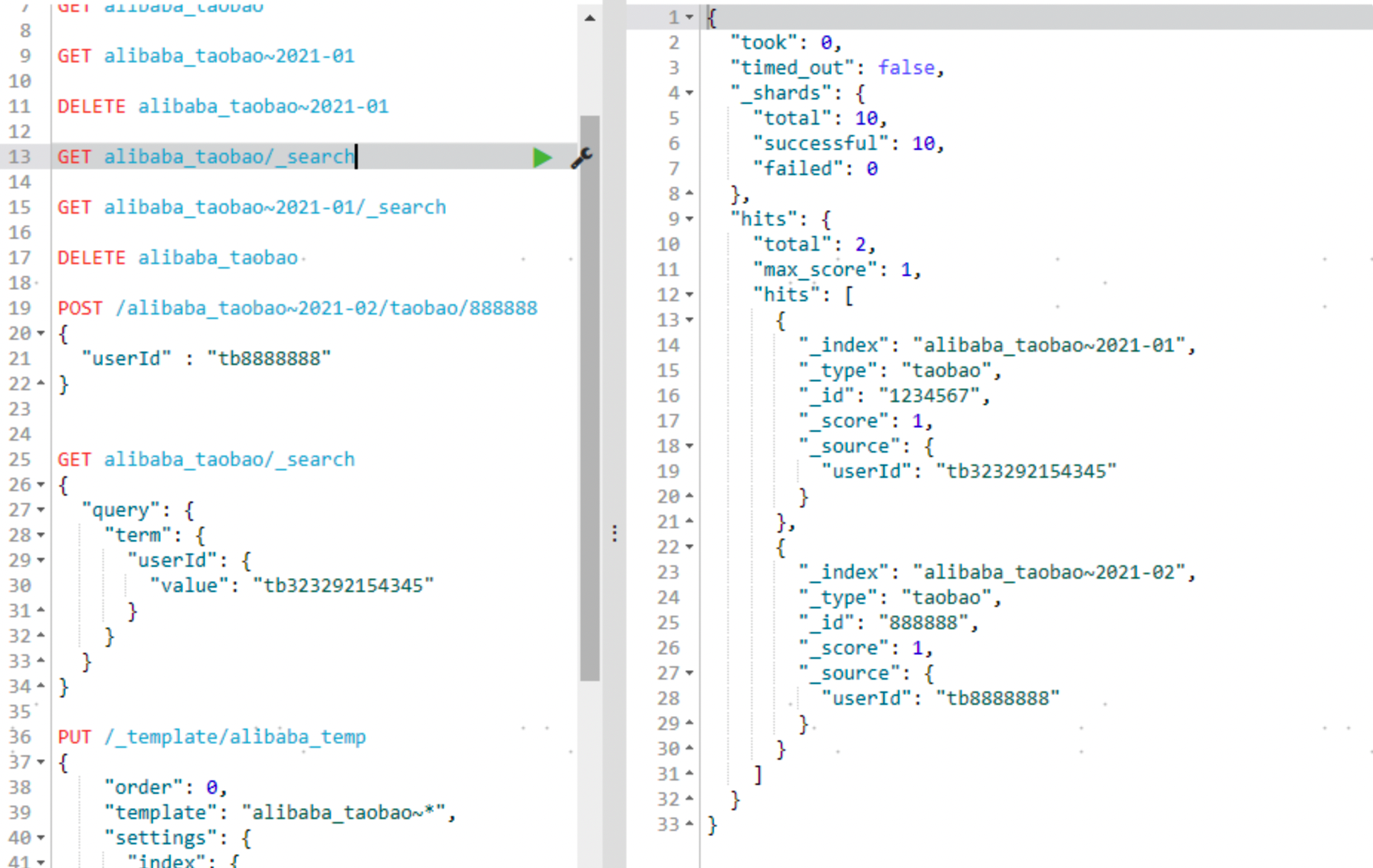Collapse the "query" fold at line 27
Viewport: 1373px width, 868px height.
point(41,510)
